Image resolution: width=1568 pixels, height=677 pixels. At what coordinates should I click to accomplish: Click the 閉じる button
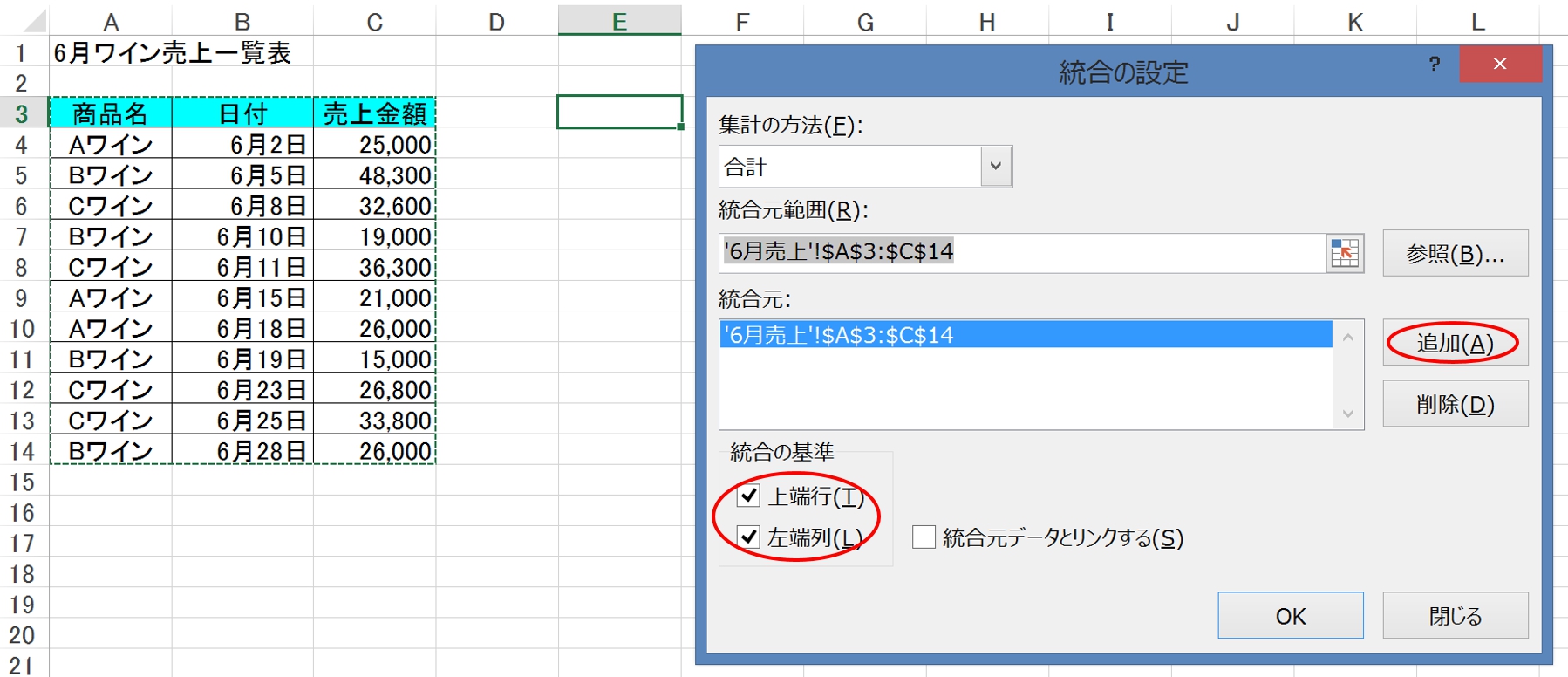(1455, 616)
